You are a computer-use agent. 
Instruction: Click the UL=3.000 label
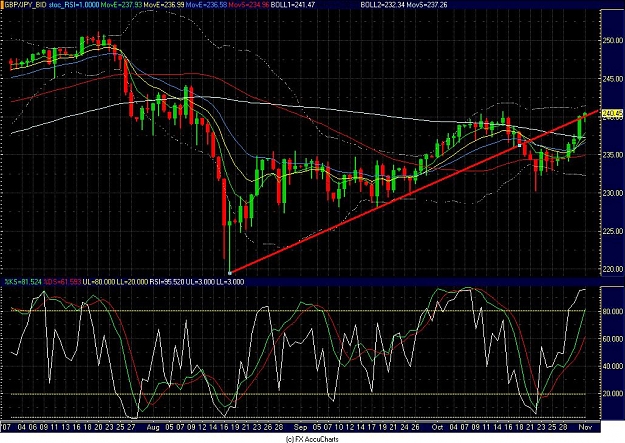tap(199, 282)
